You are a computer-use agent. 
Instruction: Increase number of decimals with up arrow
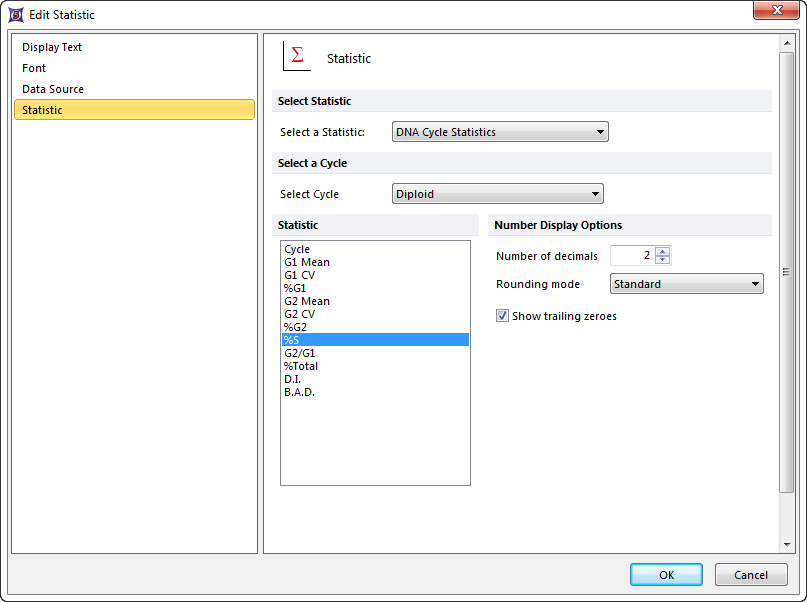click(x=663, y=251)
